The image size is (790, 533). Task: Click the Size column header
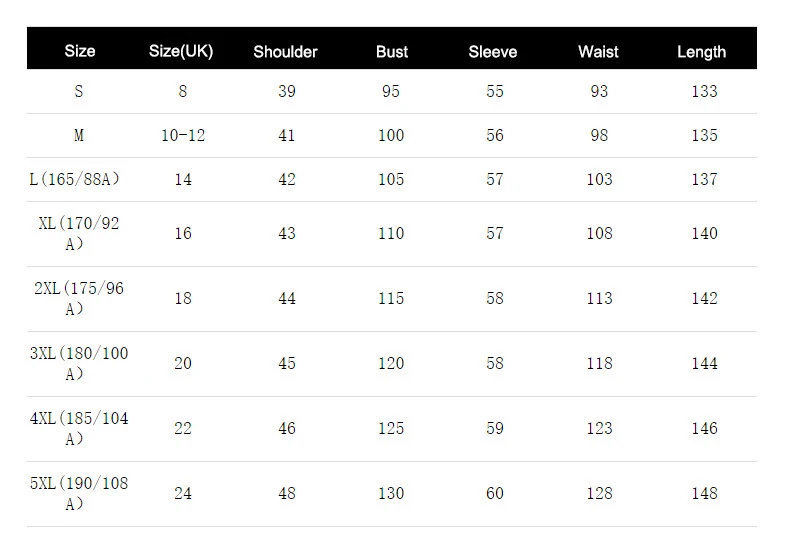click(x=79, y=52)
